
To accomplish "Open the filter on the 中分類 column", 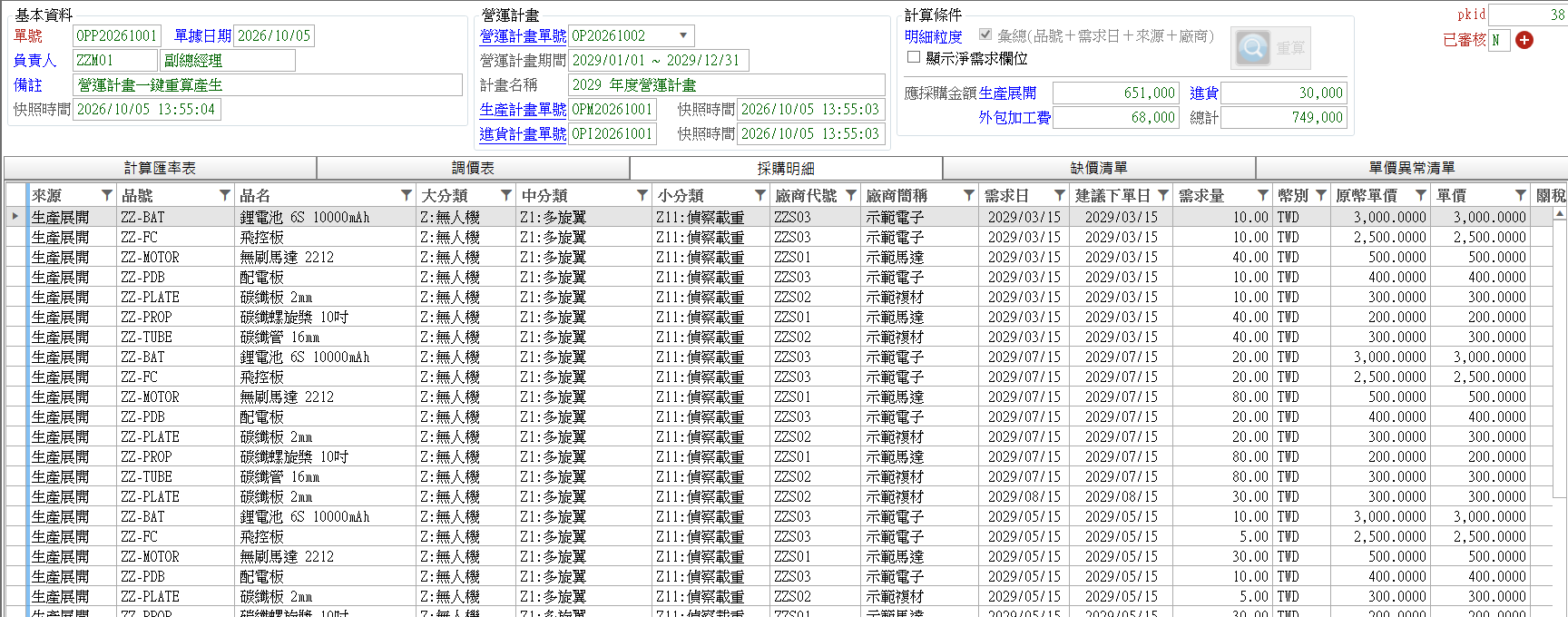I will [642, 195].
